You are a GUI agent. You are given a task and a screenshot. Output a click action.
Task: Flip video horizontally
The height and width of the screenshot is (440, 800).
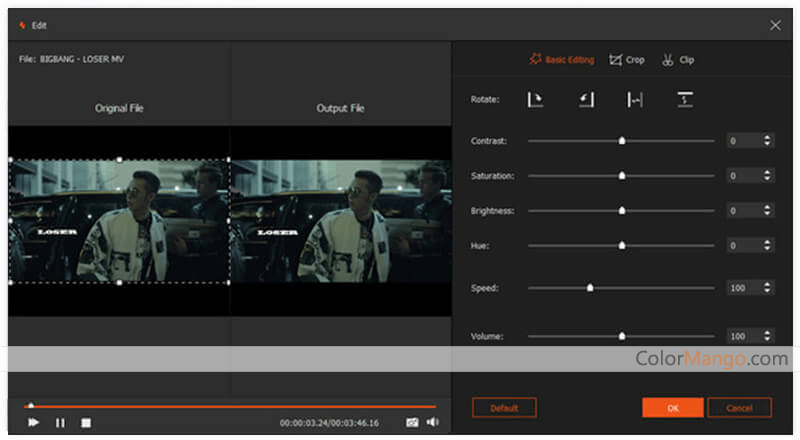[x=635, y=100]
